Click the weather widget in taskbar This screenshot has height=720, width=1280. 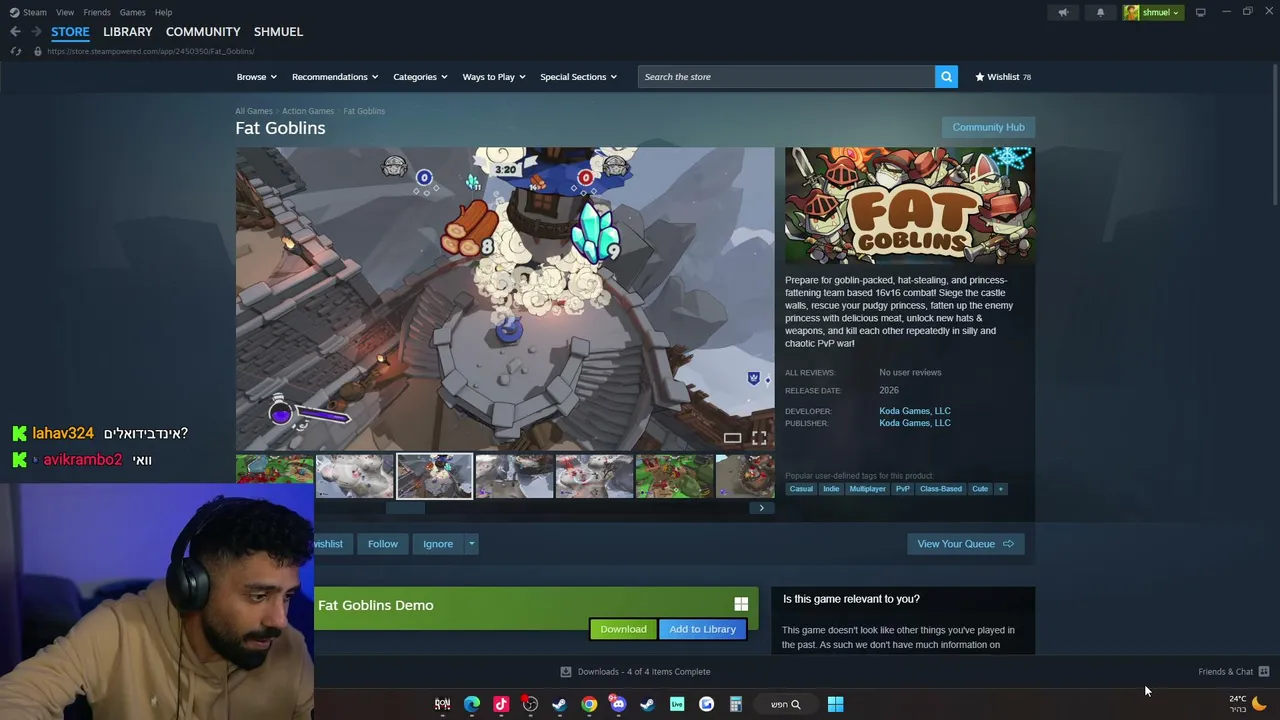point(1248,704)
